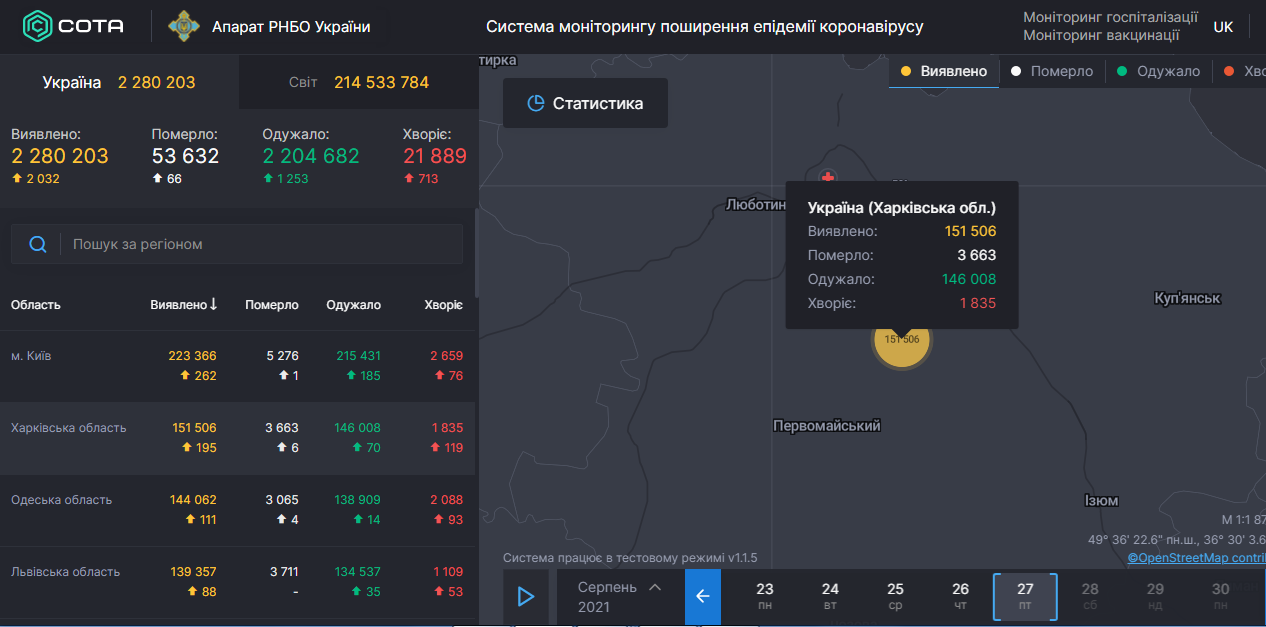Click the search magnifier icon
The width and height of the screenshot is (1266, 627).
(x=38, y=244)
